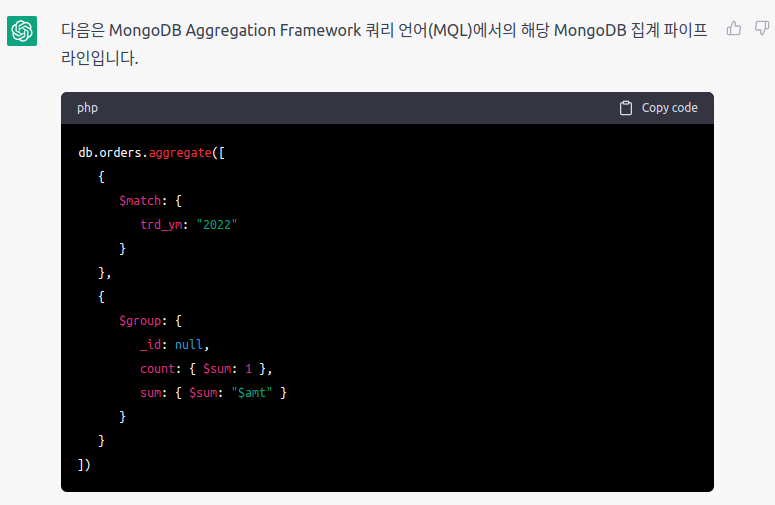The image size is (775, 505).
Task: Click the "$amt" string value
Action: click(x=252, y=393)
